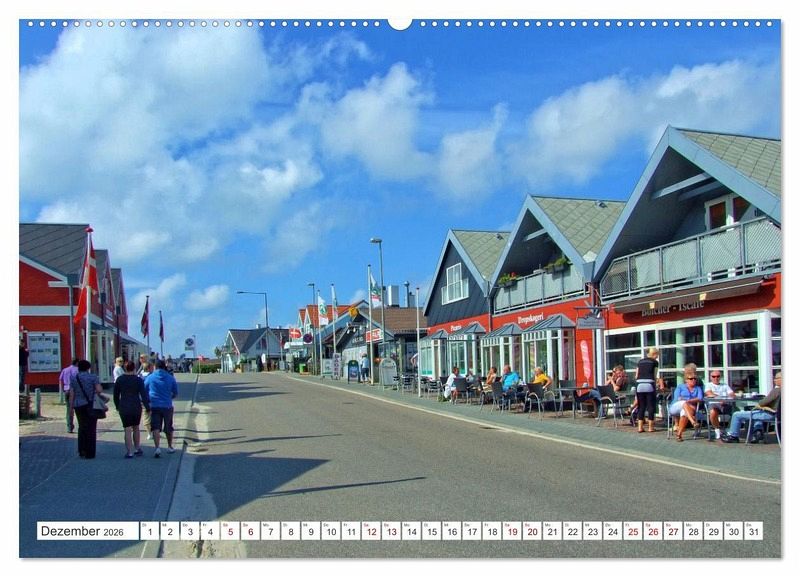
Task: Choose the red date 26
Action: click(x=652, y=531)
